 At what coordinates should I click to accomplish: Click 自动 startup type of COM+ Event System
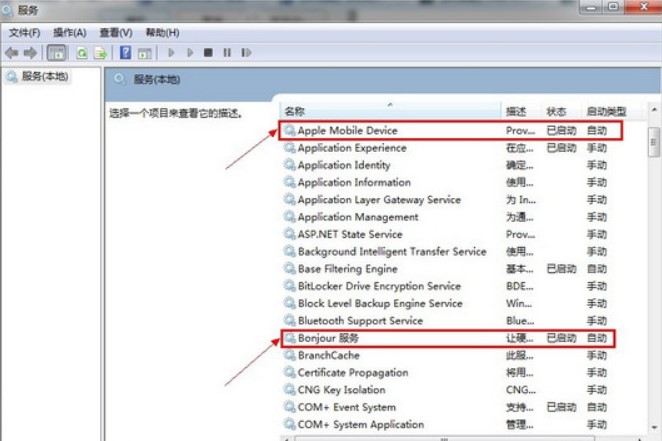[x=597, y=407]
